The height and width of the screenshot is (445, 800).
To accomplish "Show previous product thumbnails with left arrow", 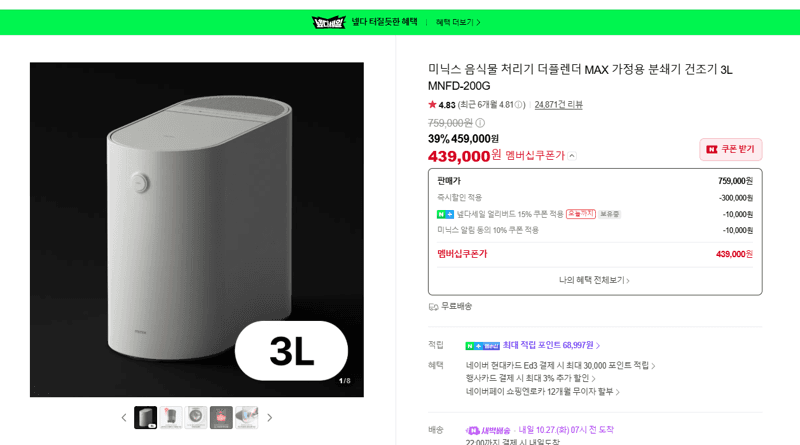I will coord(124,417).
